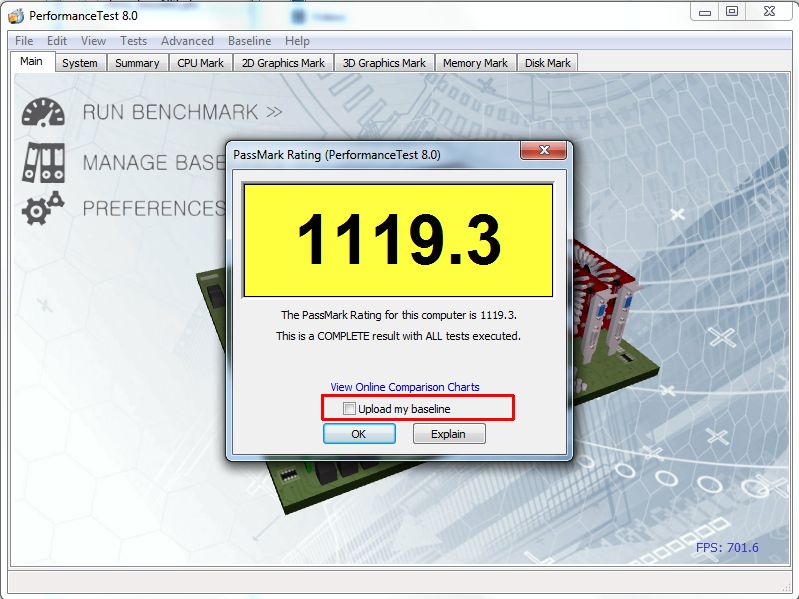This screenshot has height=599, width=799.
Task: Close the PerformanceTest main window
Action: [x=769, y=11]
